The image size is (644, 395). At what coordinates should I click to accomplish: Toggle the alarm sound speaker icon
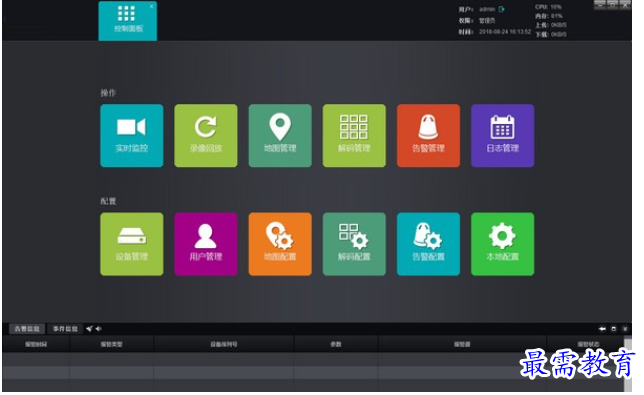99,328
